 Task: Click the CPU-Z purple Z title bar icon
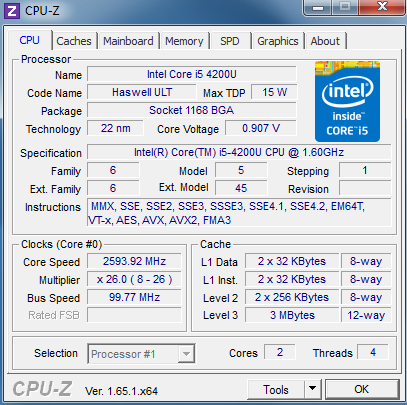tap(12, 11)
